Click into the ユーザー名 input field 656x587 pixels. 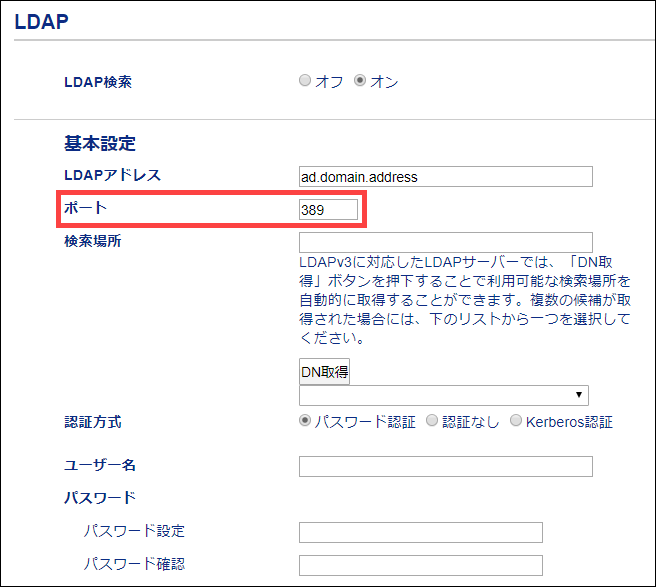pyautogui.click(x=445, y=466)
